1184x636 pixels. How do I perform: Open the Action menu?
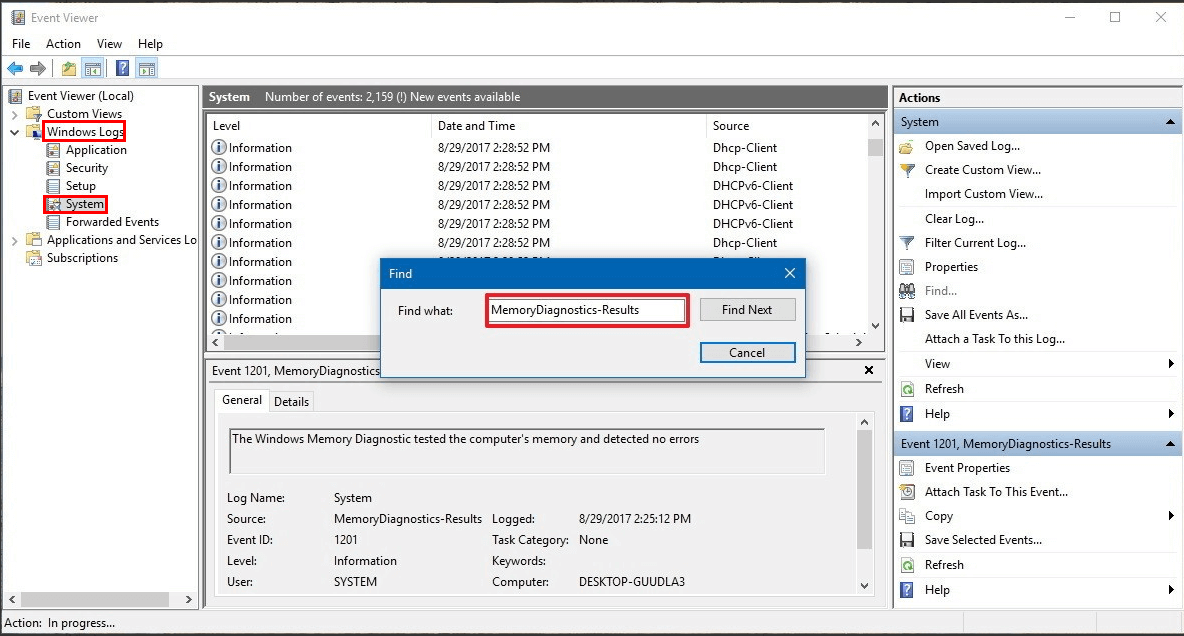pyautogui.click(x=63, y=44)
